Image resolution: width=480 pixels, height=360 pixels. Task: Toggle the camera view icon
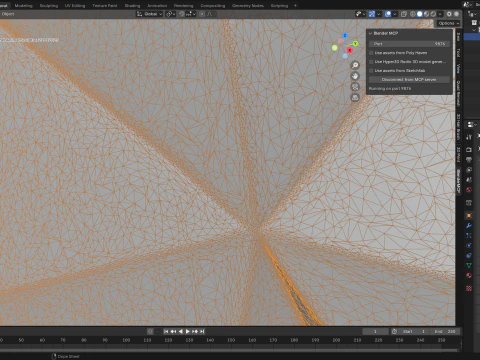tap(355, 87)
